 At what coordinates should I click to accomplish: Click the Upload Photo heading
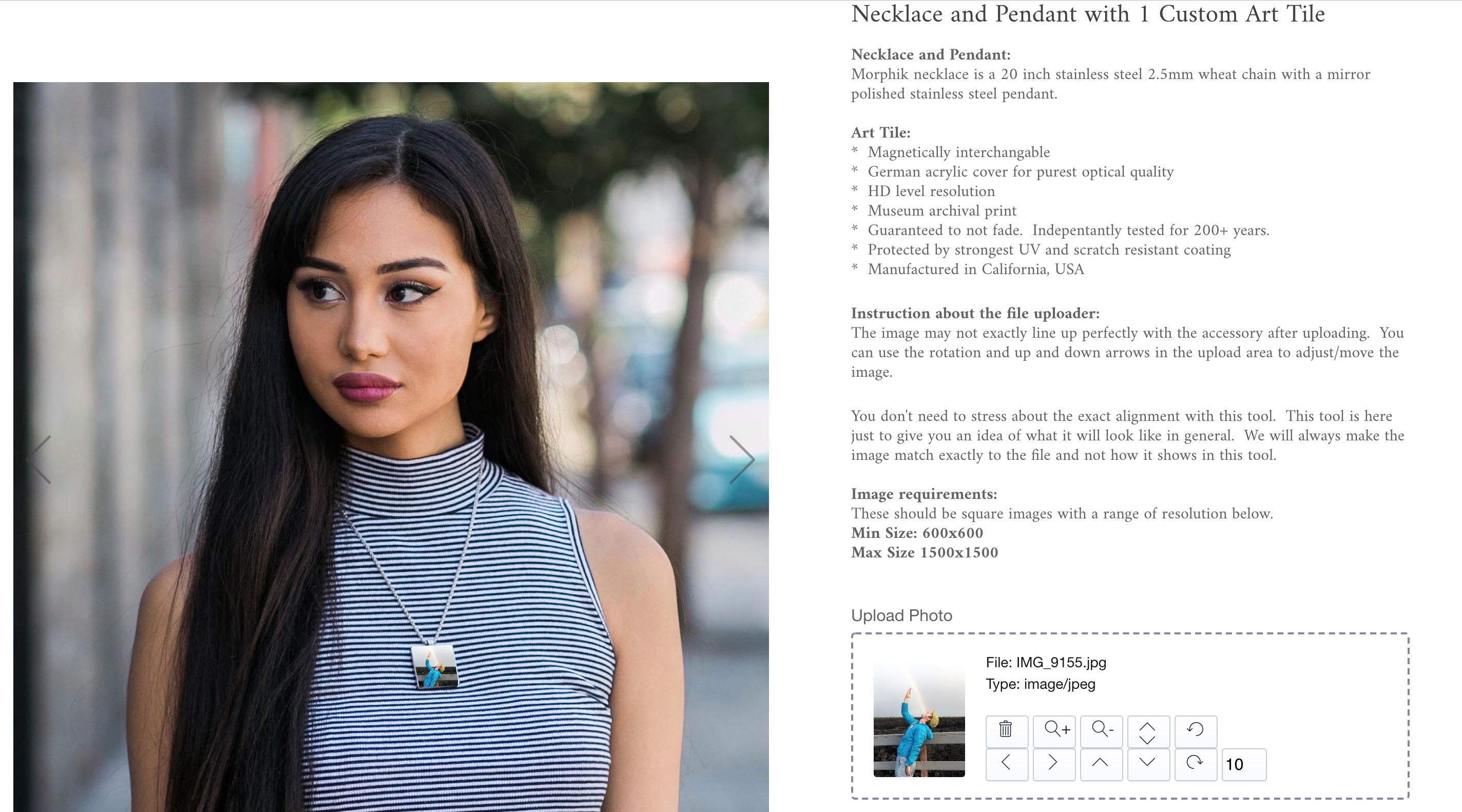coord(901,615)
